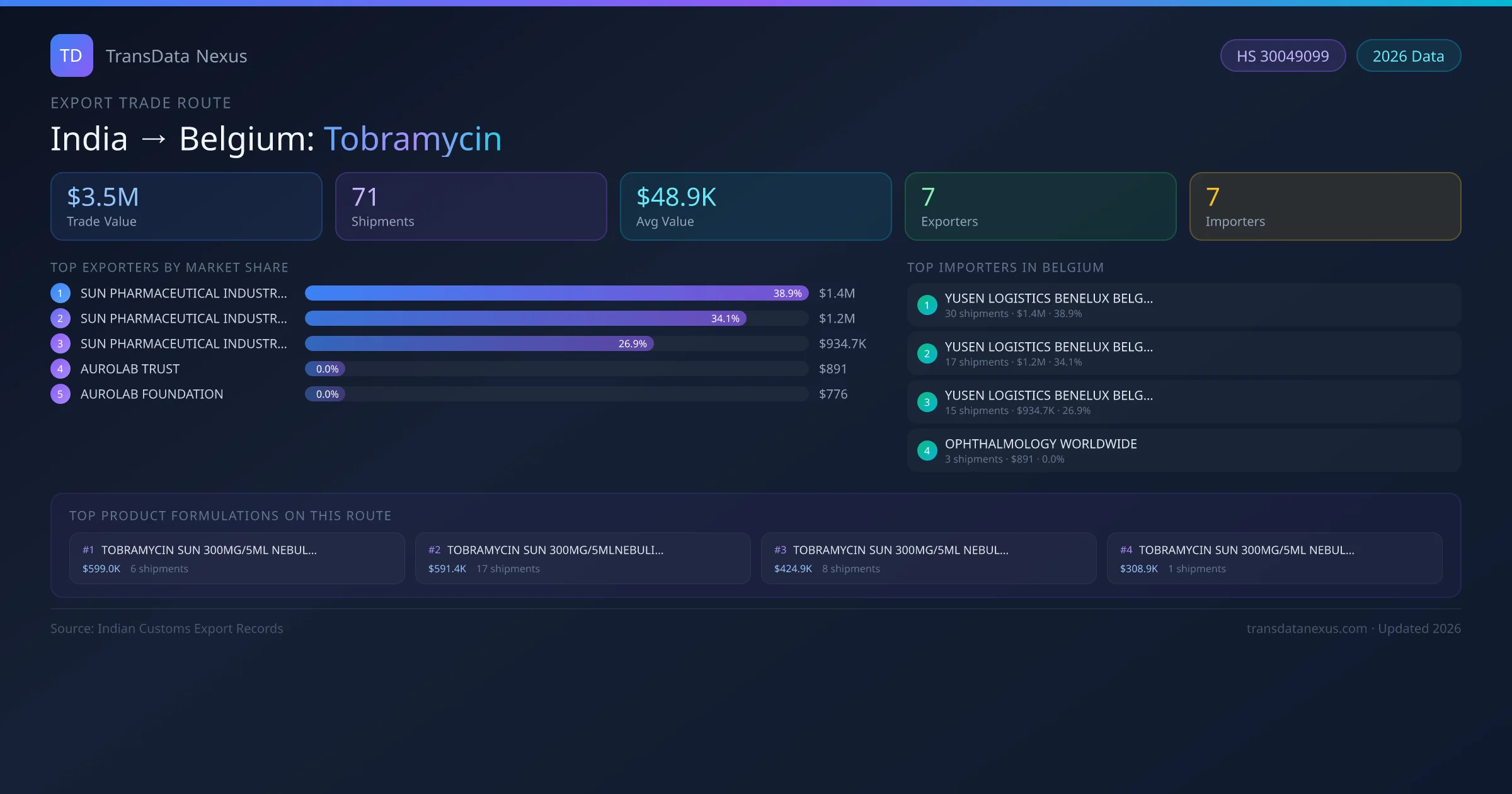Open the $3.5M Trade Value card

point(186,206)
